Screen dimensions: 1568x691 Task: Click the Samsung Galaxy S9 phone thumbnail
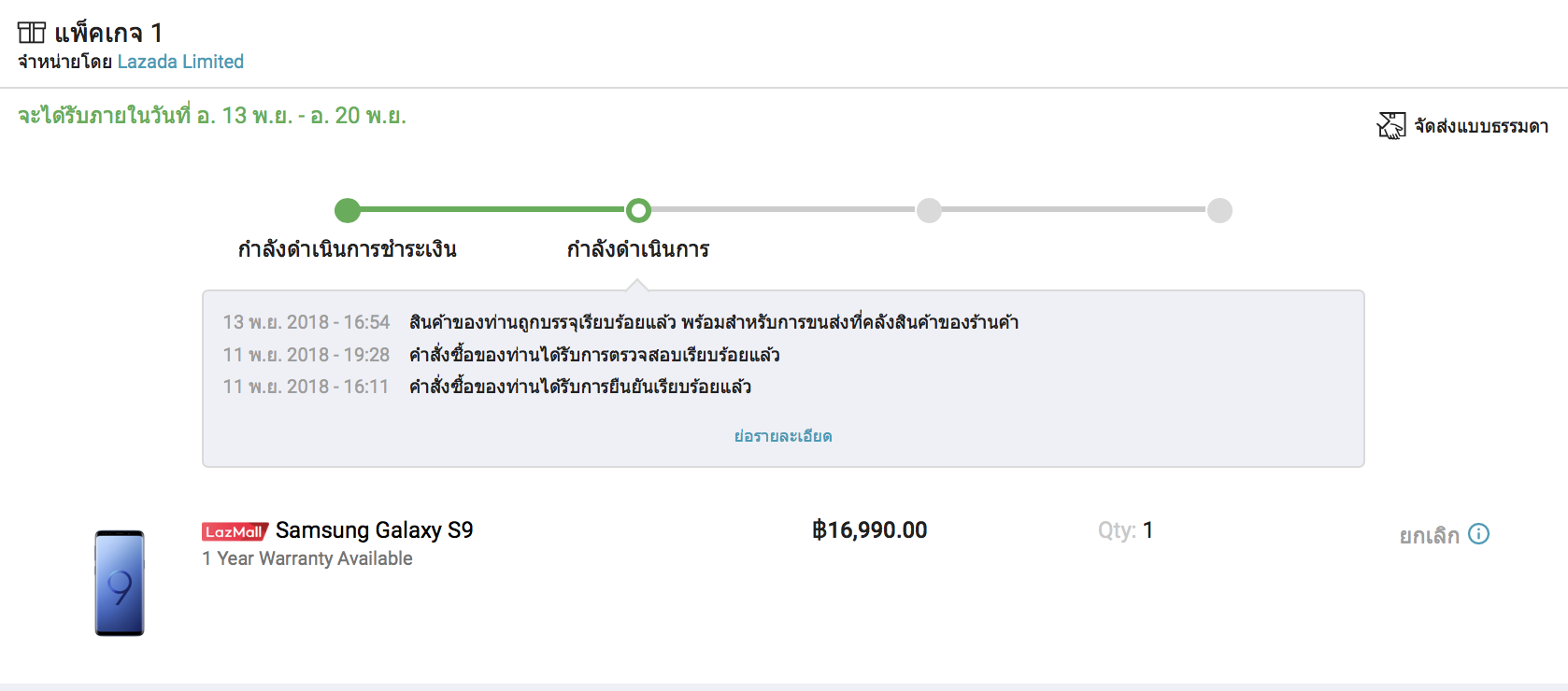point(120,583)
